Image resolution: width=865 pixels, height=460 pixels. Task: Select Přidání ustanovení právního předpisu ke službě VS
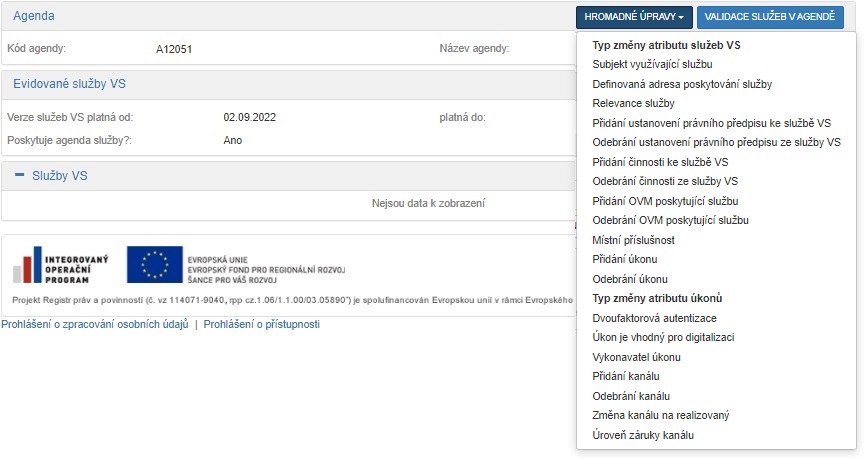711,123
